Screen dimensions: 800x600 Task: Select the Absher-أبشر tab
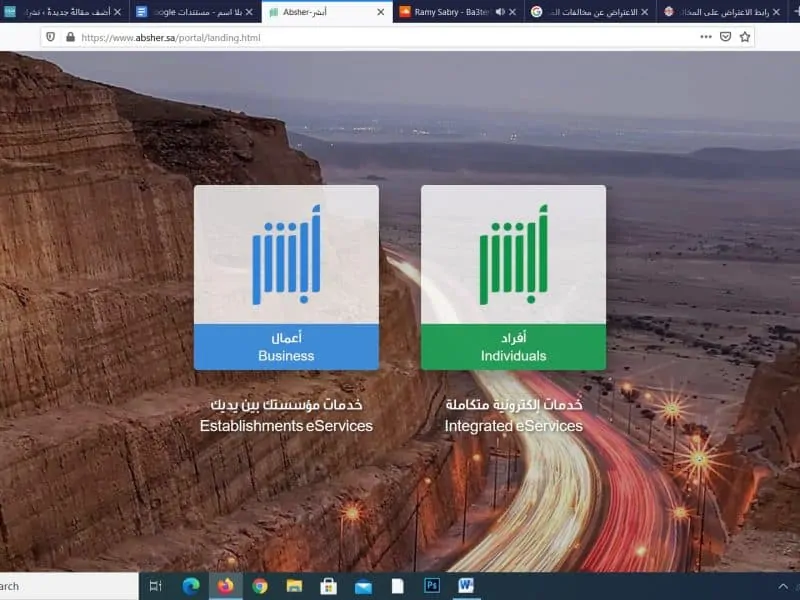[x=327, y=12]
